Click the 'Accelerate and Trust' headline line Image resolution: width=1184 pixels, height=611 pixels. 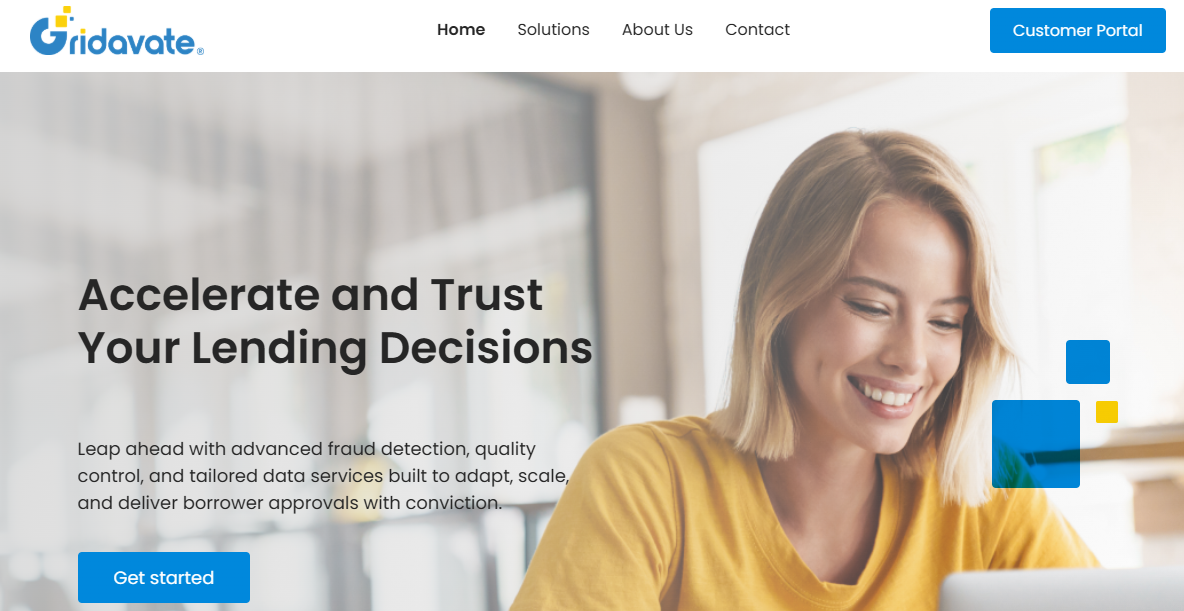[x=310, y=295]
